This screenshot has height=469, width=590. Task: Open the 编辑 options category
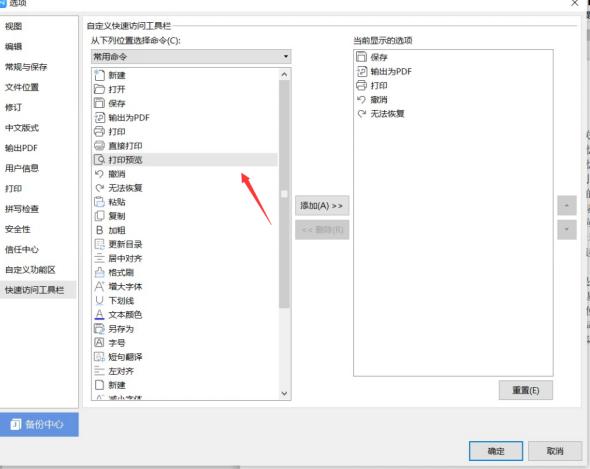pyautogui.click(x=14, y=47)
